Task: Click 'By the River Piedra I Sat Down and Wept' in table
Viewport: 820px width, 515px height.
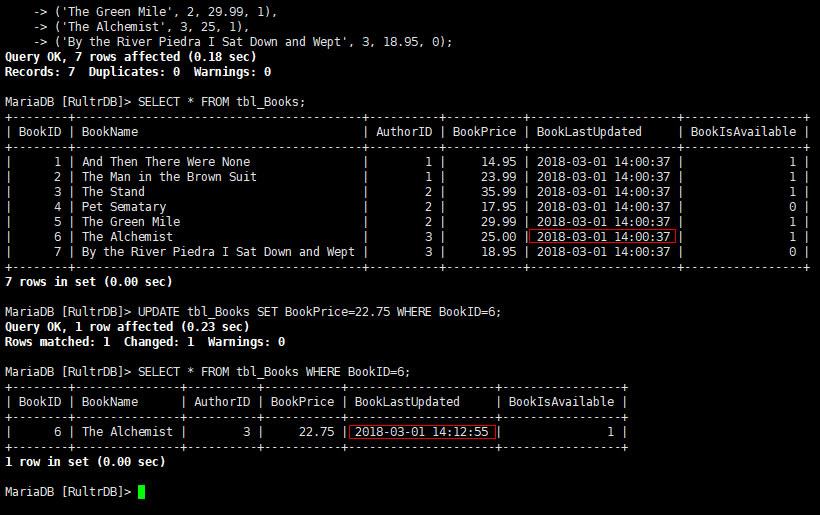Action: pos(218,252)
